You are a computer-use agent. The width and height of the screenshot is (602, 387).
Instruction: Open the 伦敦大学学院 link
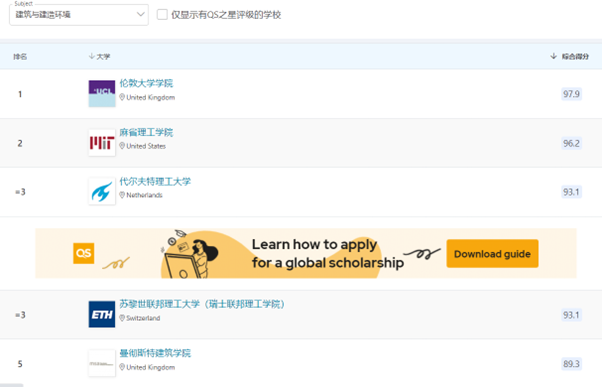(x=146, y=83)
